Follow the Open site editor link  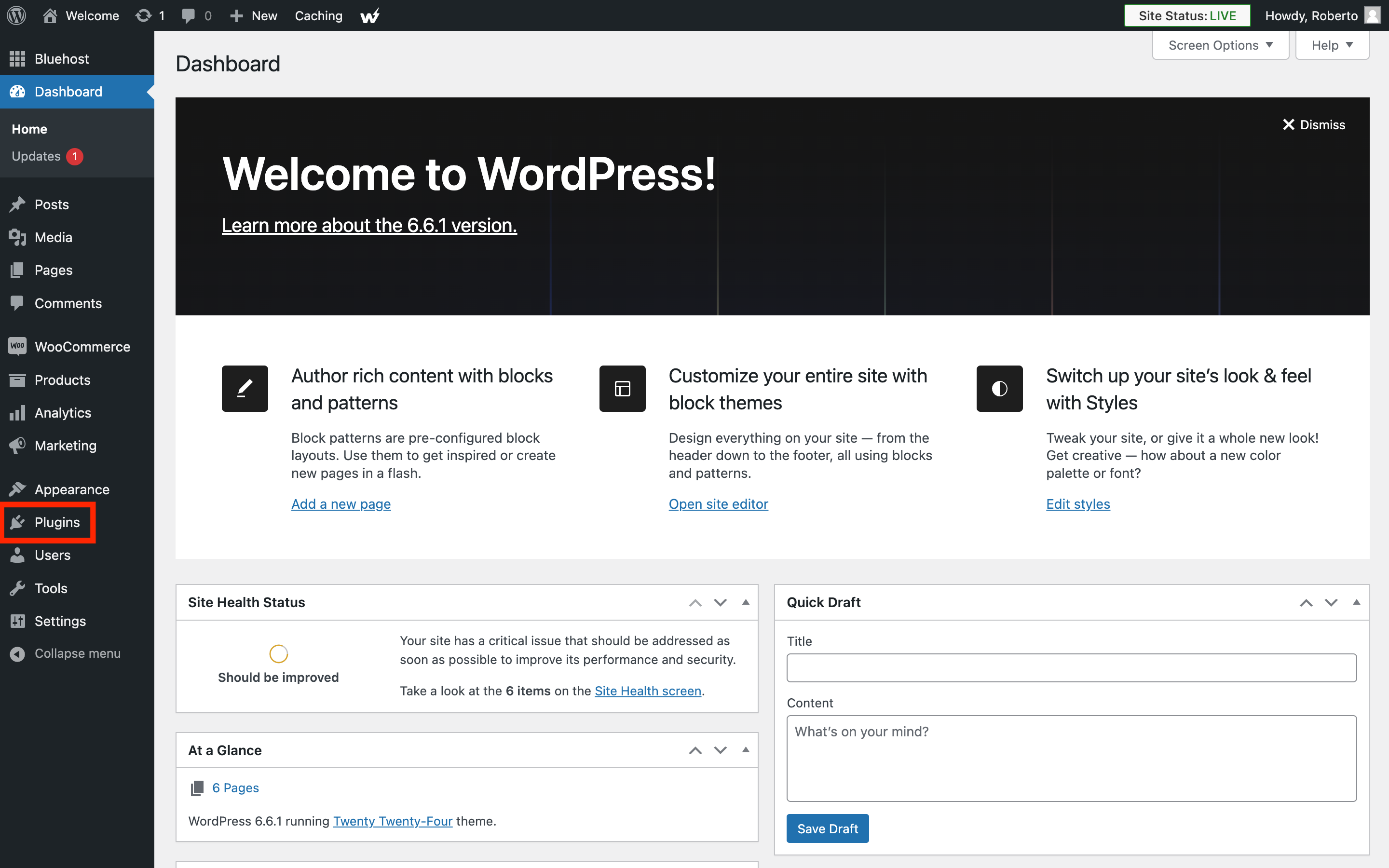(x=718, y=504)
